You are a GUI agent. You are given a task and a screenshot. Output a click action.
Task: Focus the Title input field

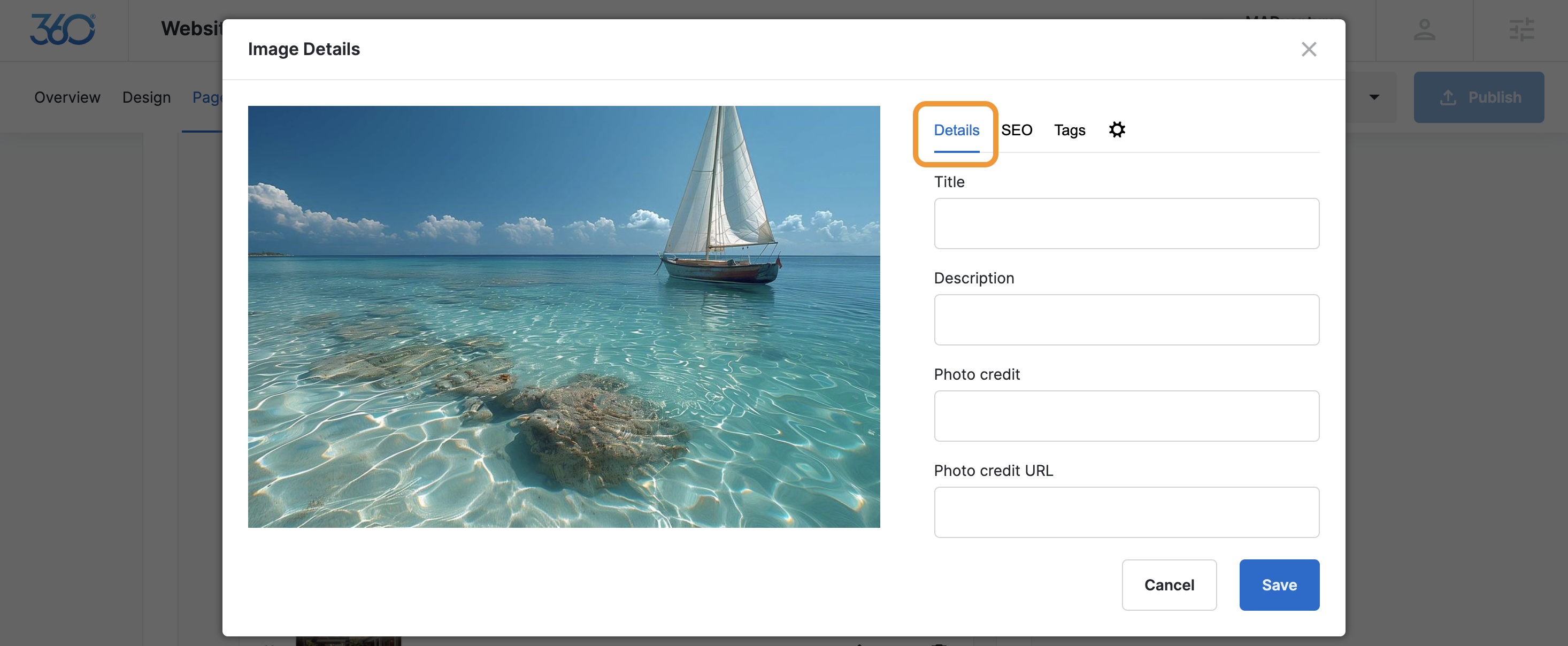point(1126,224)
